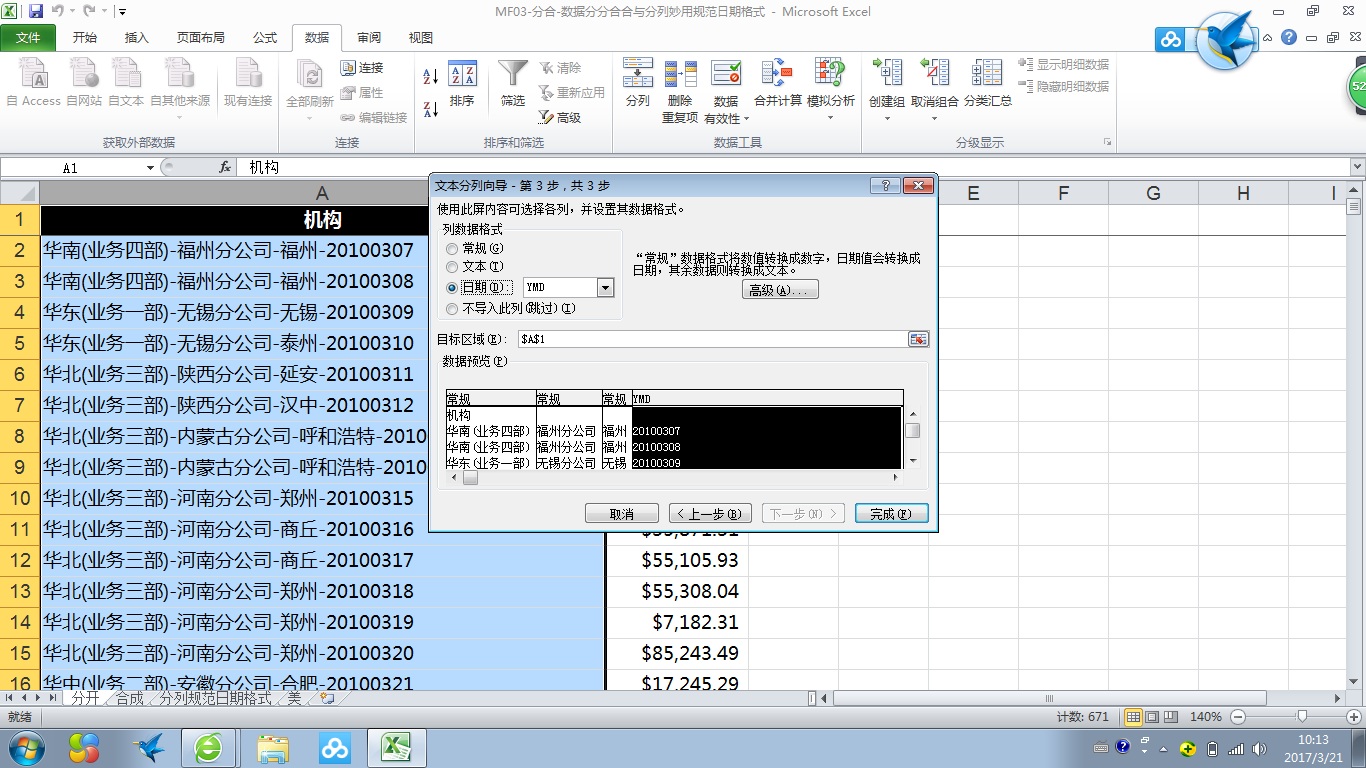Image resolution: width=1366 pixels, height=768 pixels.
Task: Select 不导入此列(跳过) radio button
Action: [x=452, y=308]
